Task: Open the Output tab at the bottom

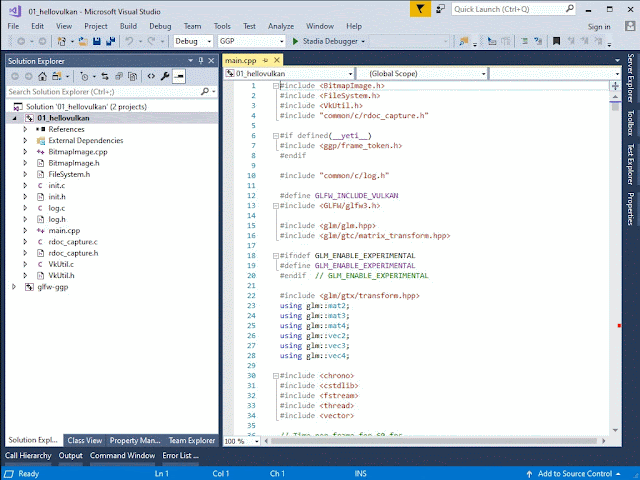Action: 70,456
